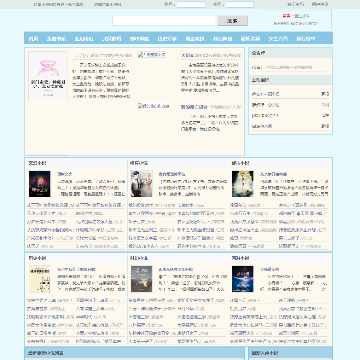Open the gray landscape book cover thumbnail

pyautogui.click(x=141, y=279)
